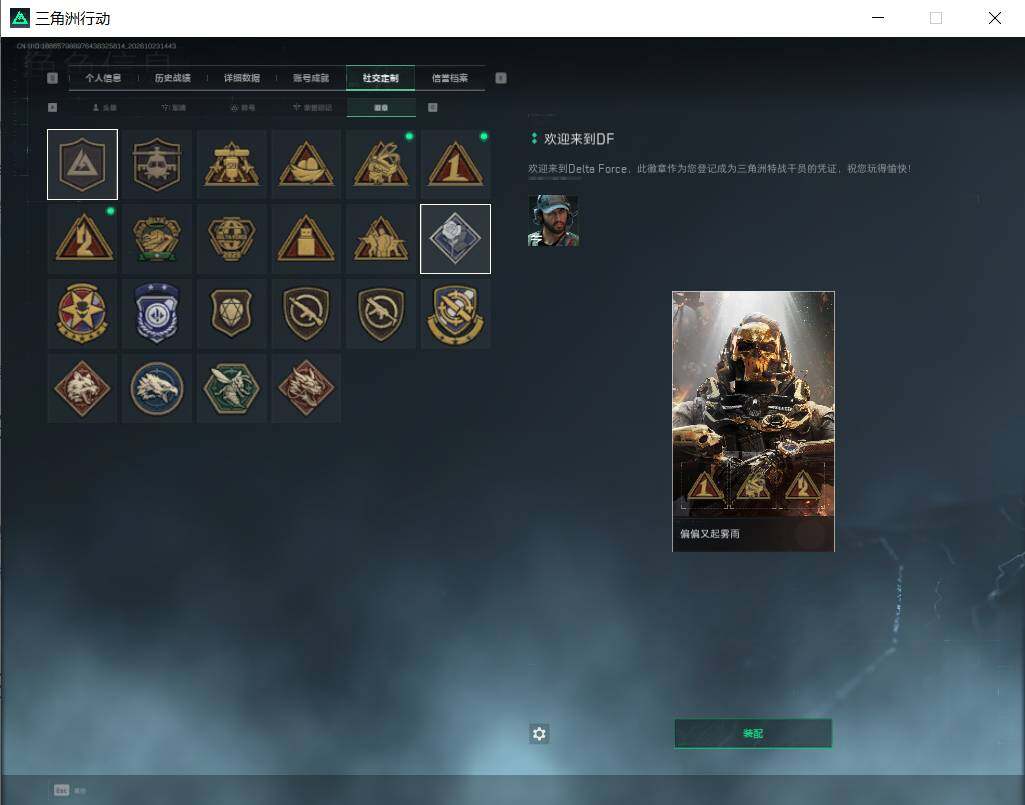
Task: Select the first badge slot on card
Action: click(x=704, y=485)
